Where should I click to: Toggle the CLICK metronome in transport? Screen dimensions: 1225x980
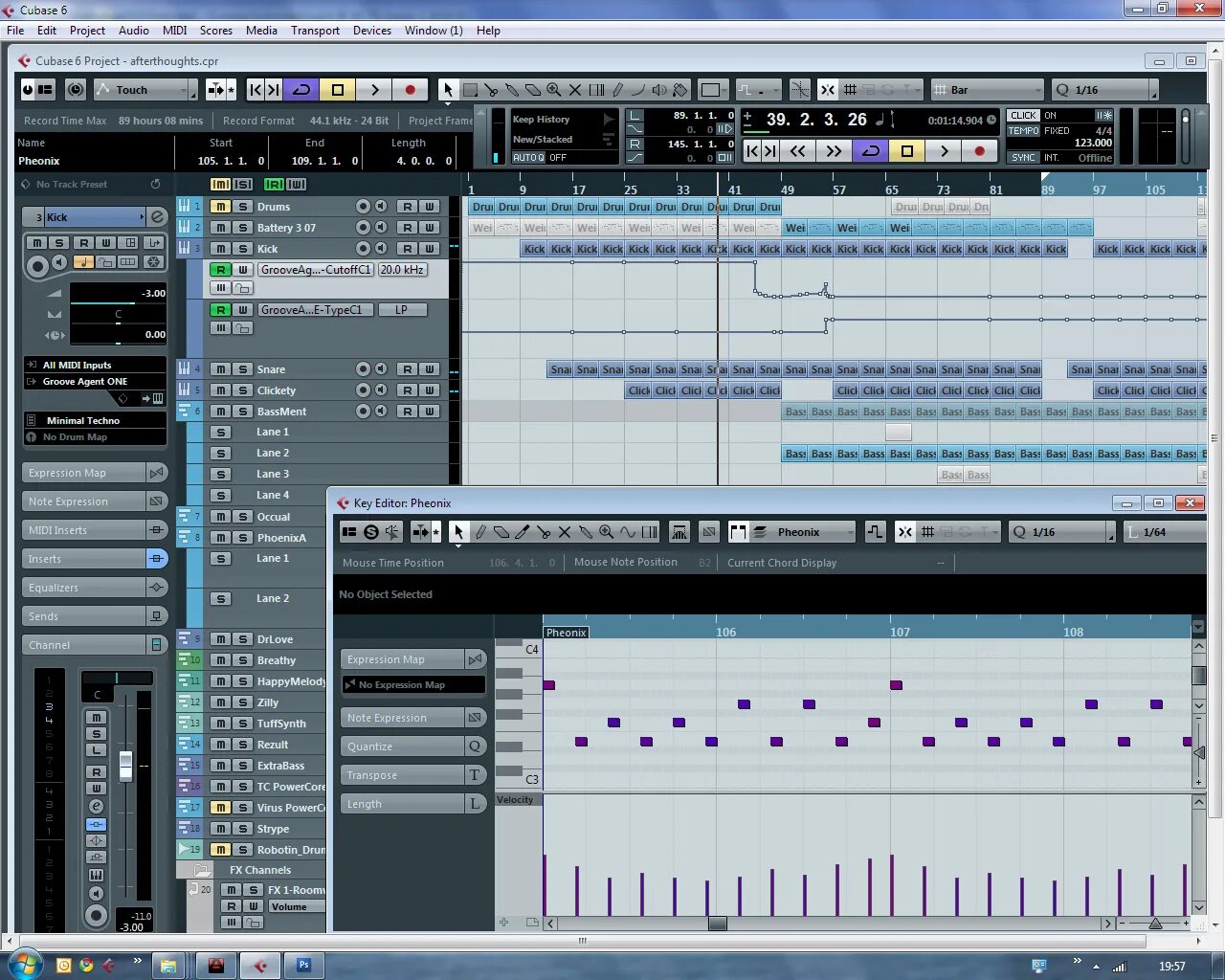(1023, 116)
